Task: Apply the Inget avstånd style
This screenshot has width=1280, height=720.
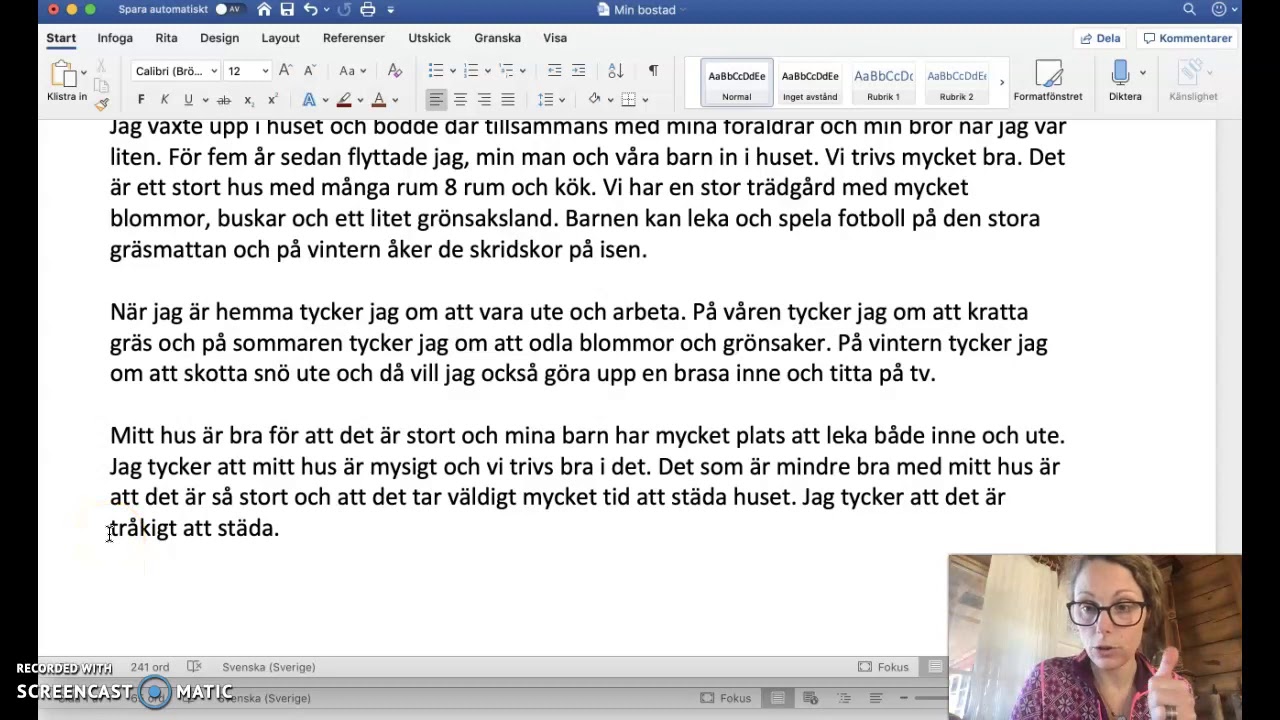Action: 810,82
